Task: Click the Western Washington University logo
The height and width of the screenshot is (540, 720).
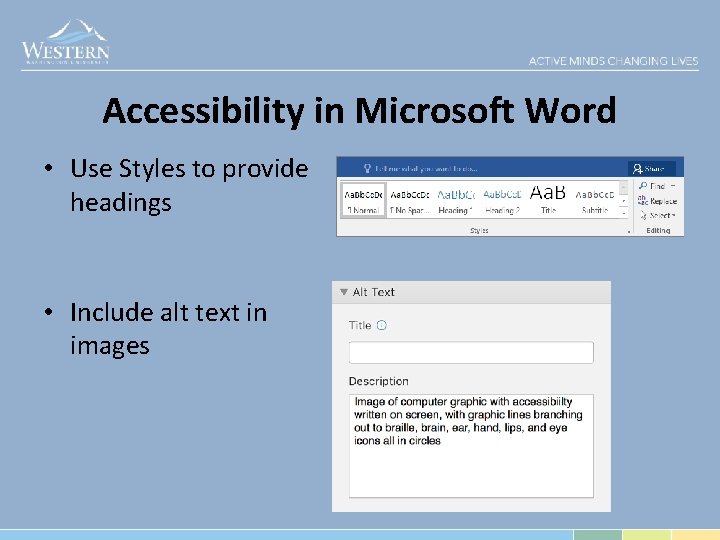Action: point(65,42)
